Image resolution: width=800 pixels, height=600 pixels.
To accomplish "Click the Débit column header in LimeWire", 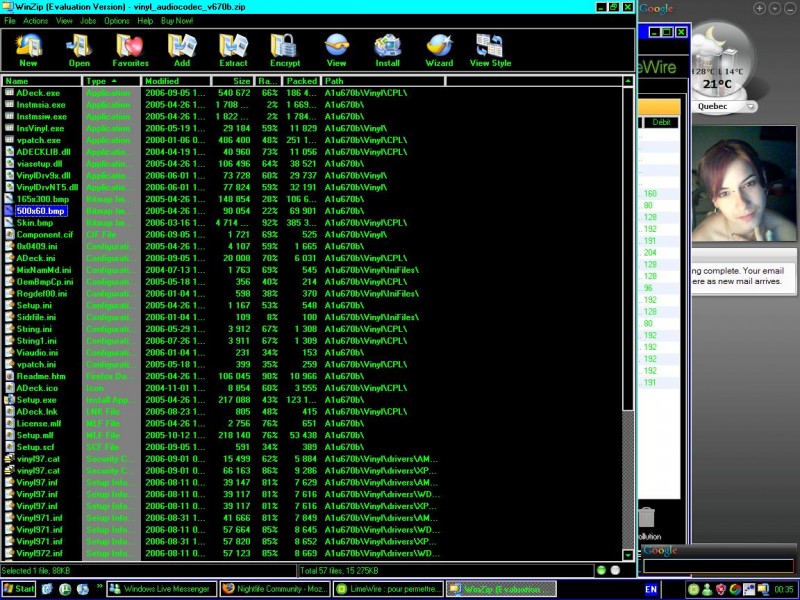I will tap(661, 122).
